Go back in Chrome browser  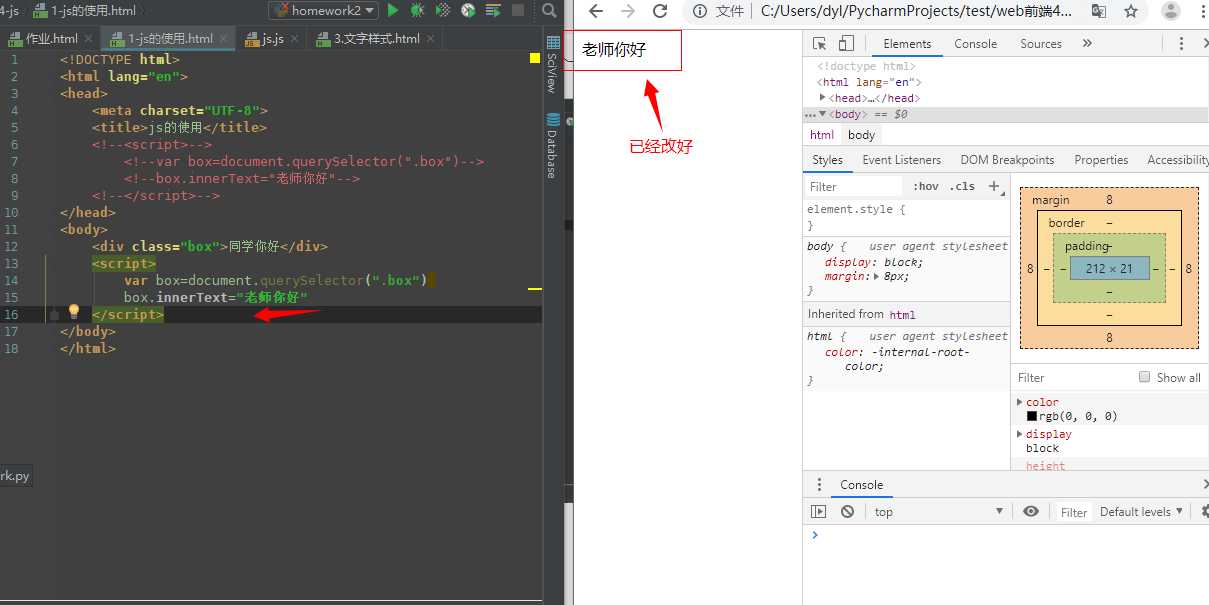595,11
